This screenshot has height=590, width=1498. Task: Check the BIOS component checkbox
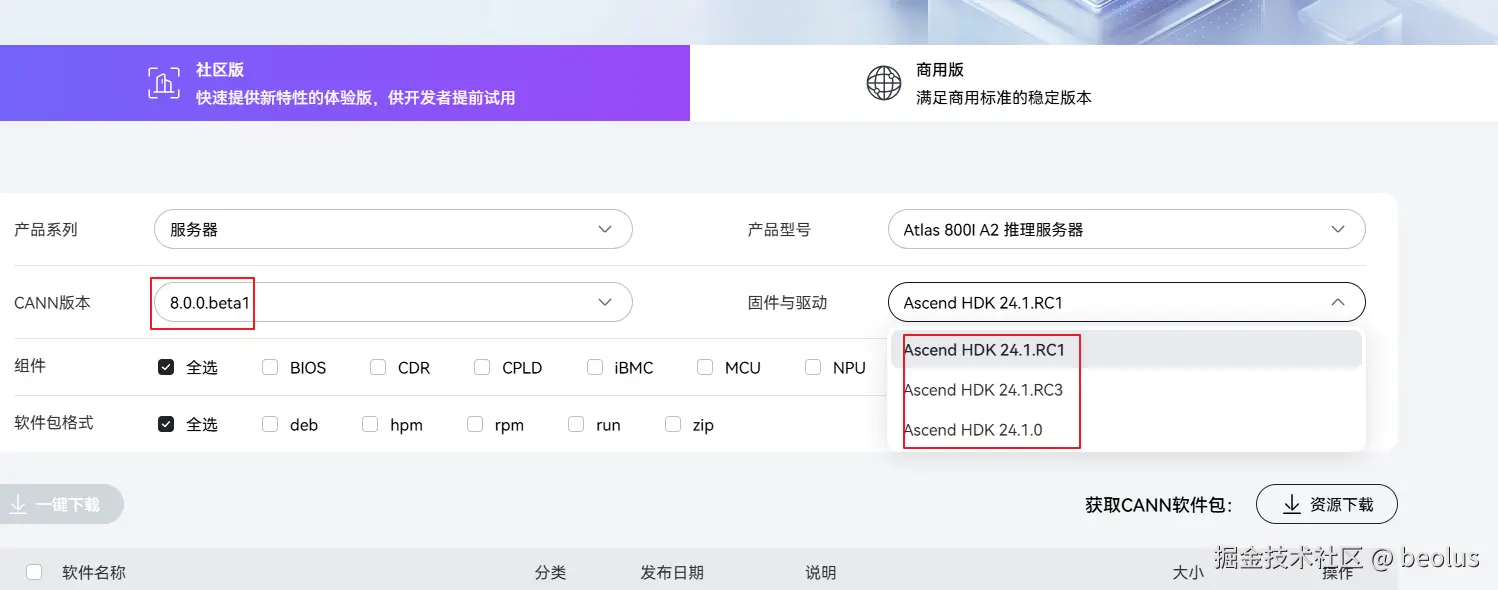click(x=270, y=368)
